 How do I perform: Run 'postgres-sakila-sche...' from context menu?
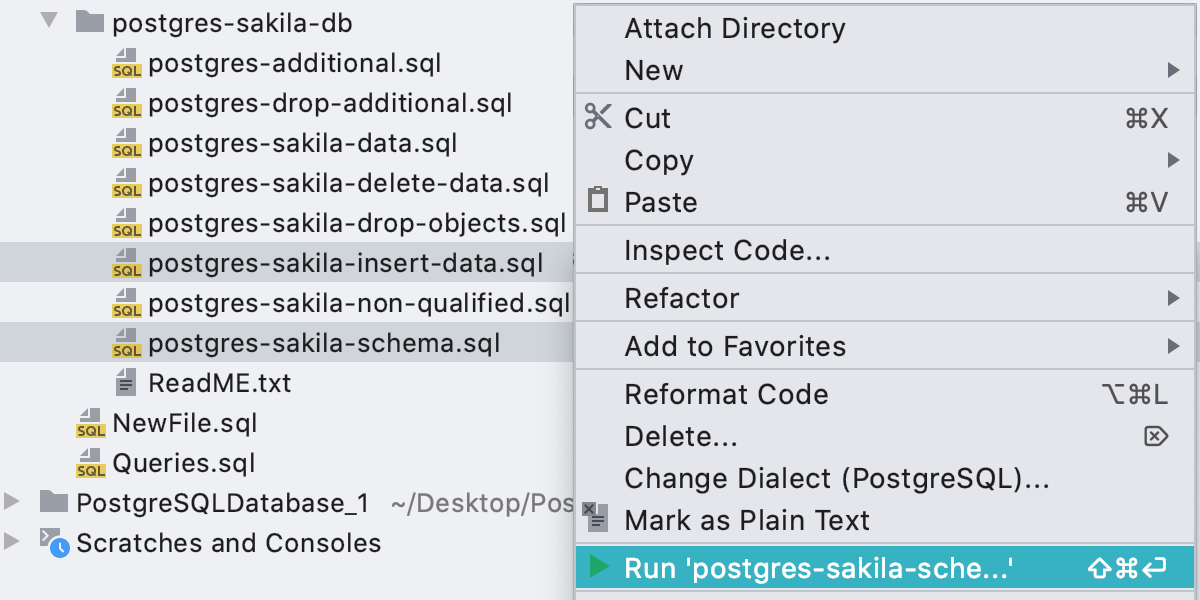tap(886, 568)
